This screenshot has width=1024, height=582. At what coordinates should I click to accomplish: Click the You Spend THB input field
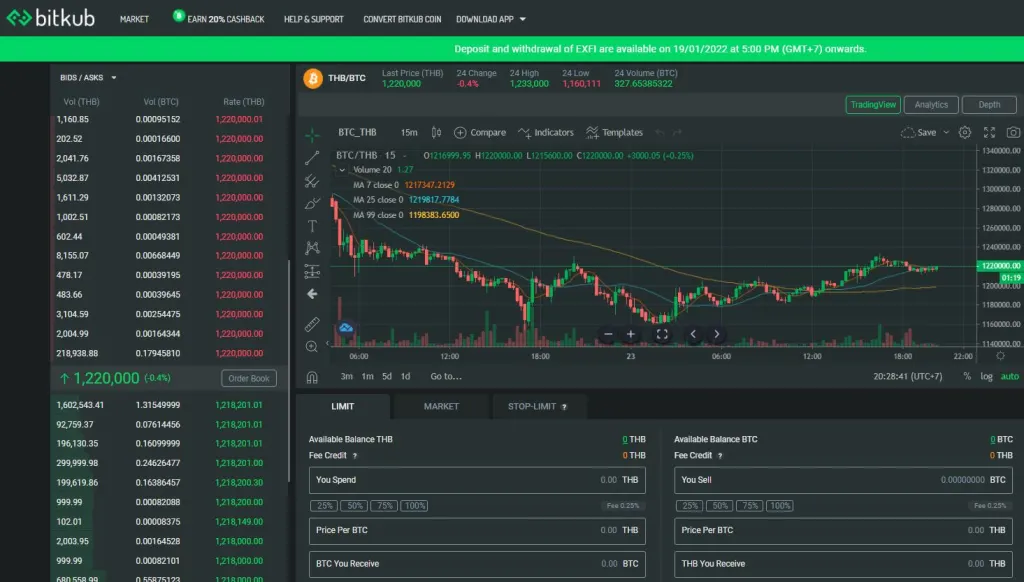[x=477, y=480]
